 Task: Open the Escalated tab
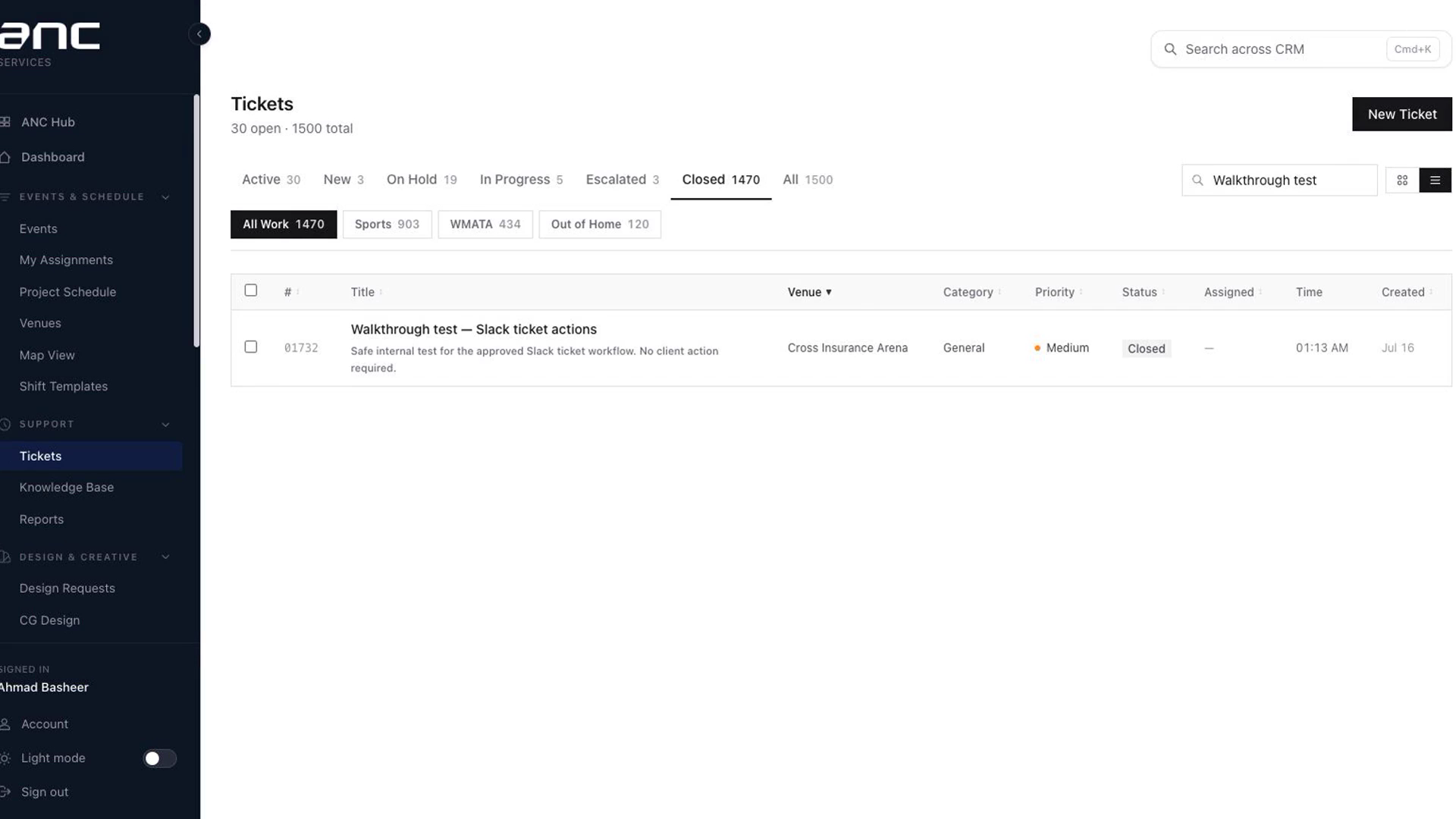click(622, 180)
